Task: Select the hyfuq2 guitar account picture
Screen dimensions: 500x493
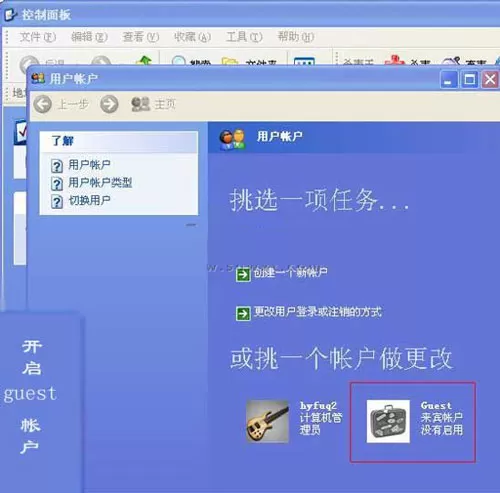Action: tap(267, 421)
